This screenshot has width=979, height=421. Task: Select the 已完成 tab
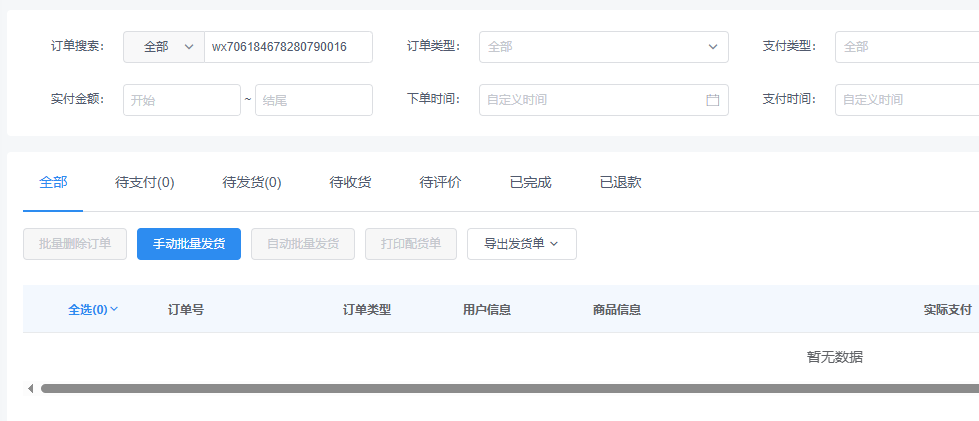pos(531,182)
